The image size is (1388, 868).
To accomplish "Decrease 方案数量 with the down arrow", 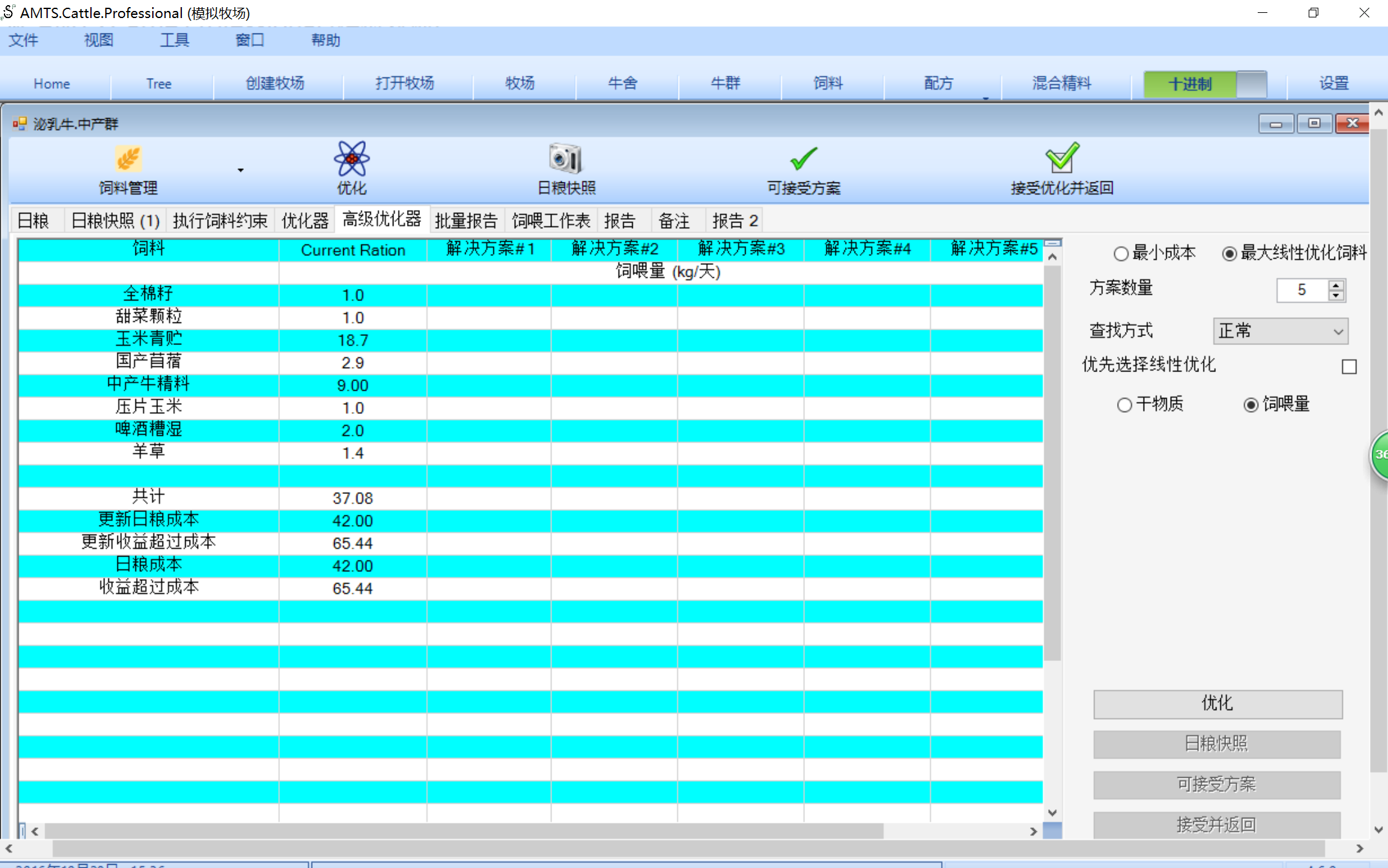I will (1336, 295).
